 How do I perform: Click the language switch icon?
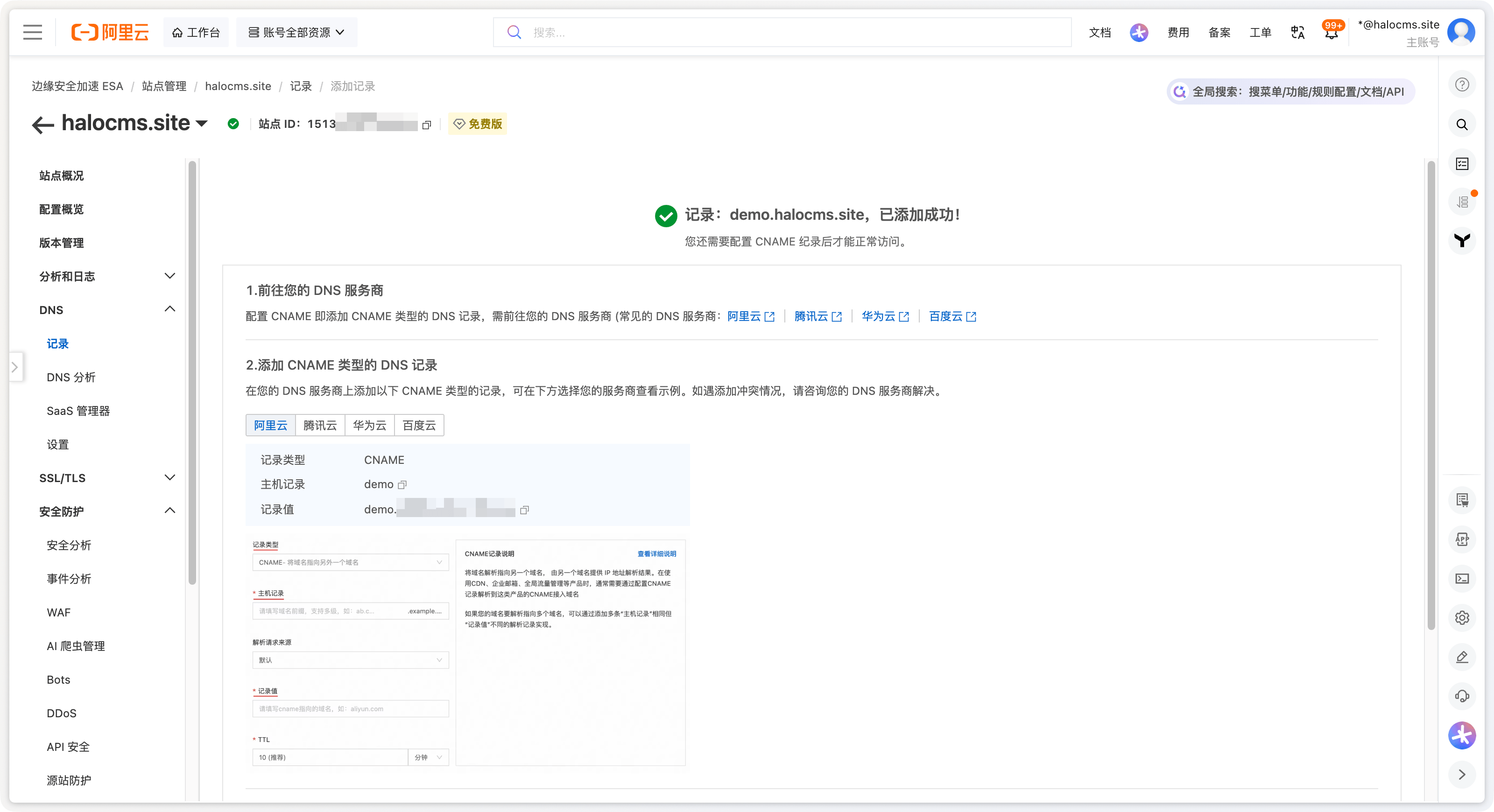(x=1297, y=33)
